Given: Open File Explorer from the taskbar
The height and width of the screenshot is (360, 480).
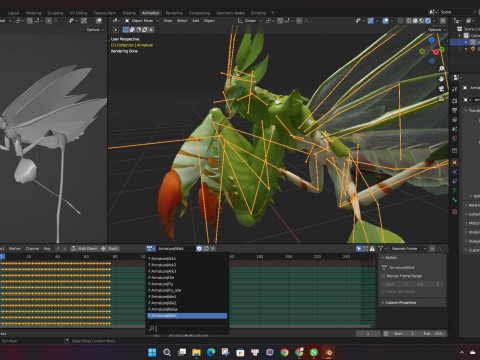Looking at the screenshot, I should pyautogui.click(x=196, y=352).
